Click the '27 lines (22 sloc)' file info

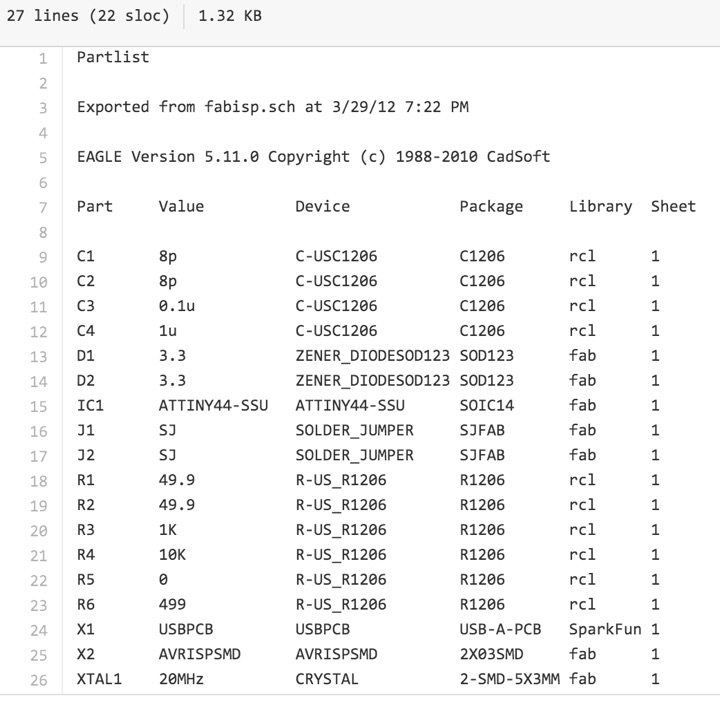pyautogui.click(x=88, y=17)
